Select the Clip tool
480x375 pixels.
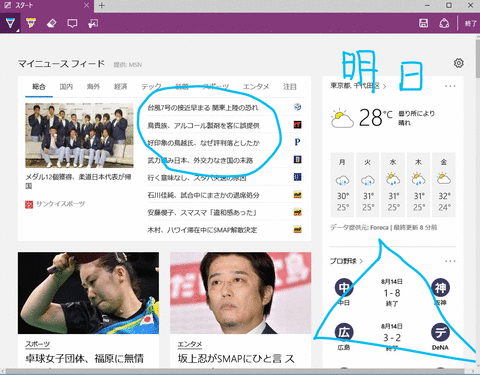pos(93,23)
